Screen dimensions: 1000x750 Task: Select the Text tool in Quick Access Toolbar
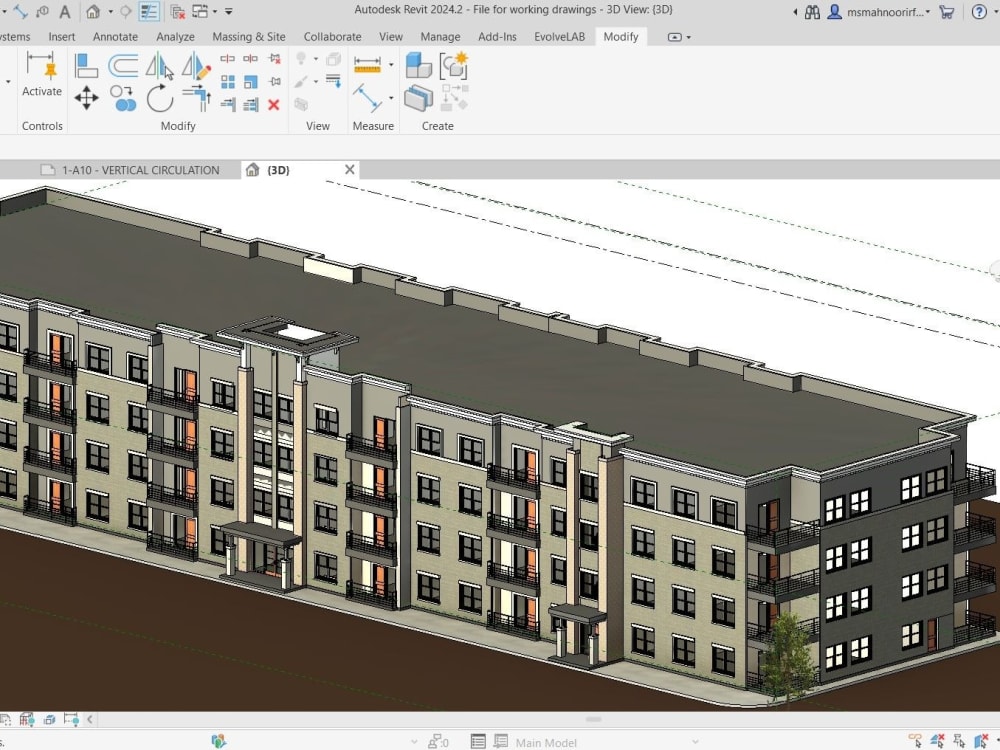tap(65, 12)
